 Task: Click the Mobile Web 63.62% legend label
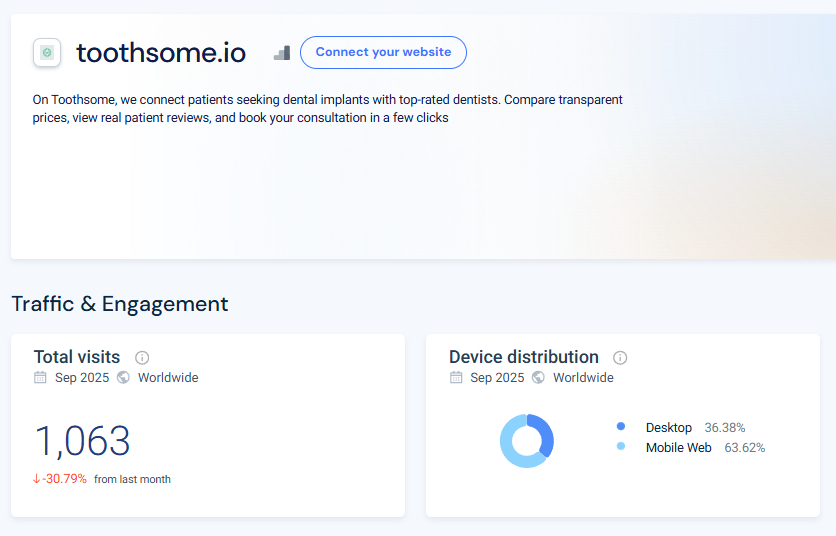coord(704,448)
